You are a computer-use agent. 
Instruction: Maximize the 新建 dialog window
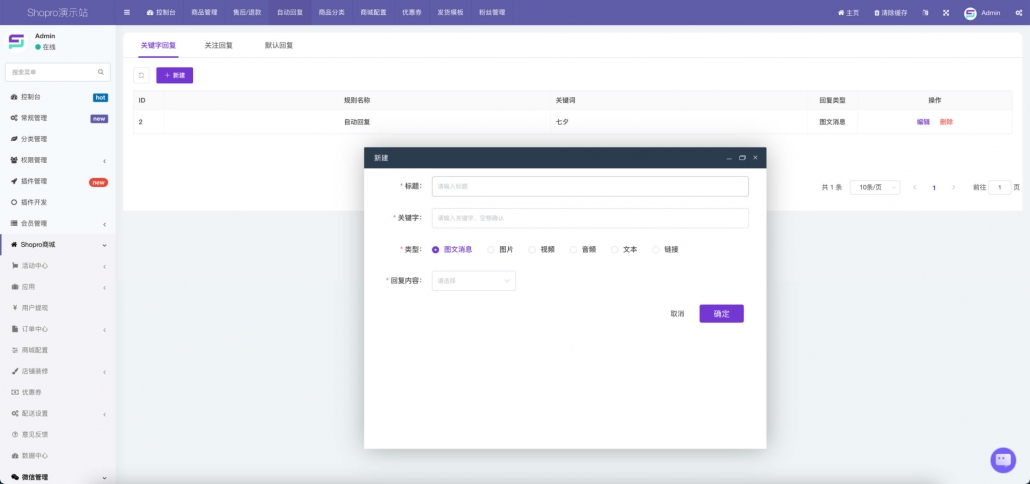(742, 158)
